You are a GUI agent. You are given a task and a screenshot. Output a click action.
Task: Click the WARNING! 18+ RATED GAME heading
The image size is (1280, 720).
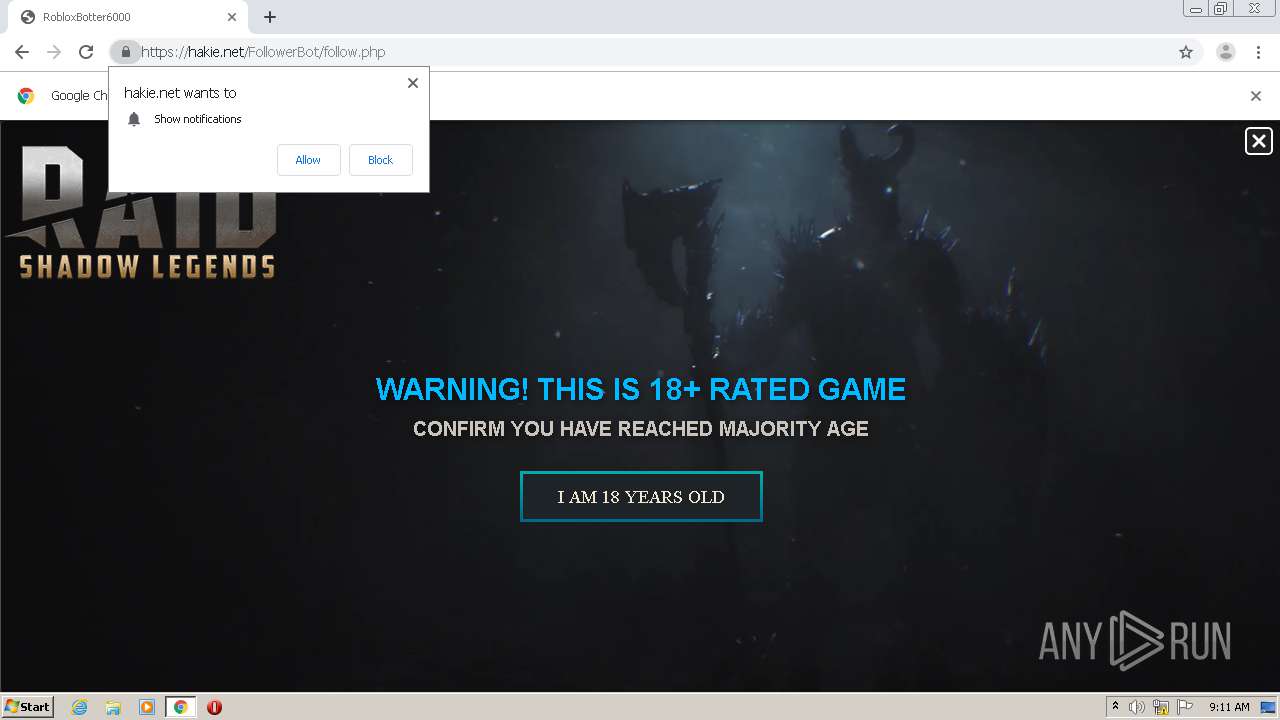click(x=641, y=389)
